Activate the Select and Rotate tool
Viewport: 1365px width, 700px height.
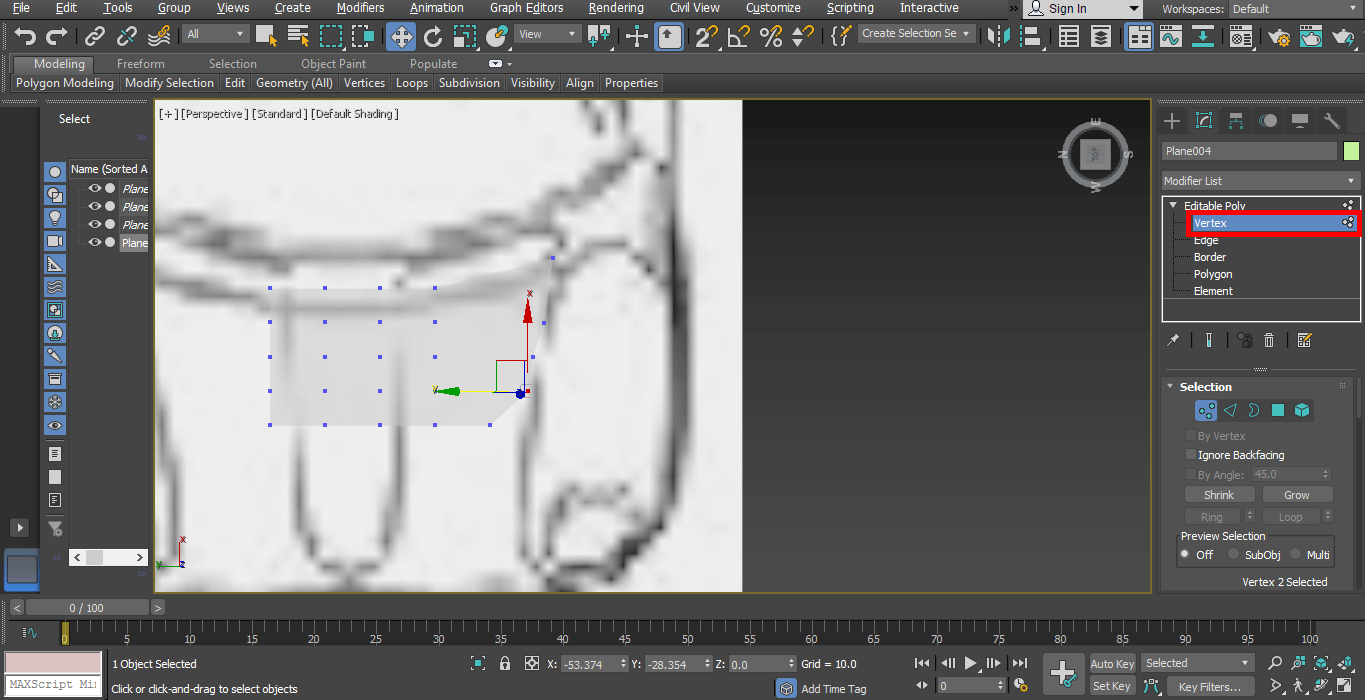coord(432,36)
